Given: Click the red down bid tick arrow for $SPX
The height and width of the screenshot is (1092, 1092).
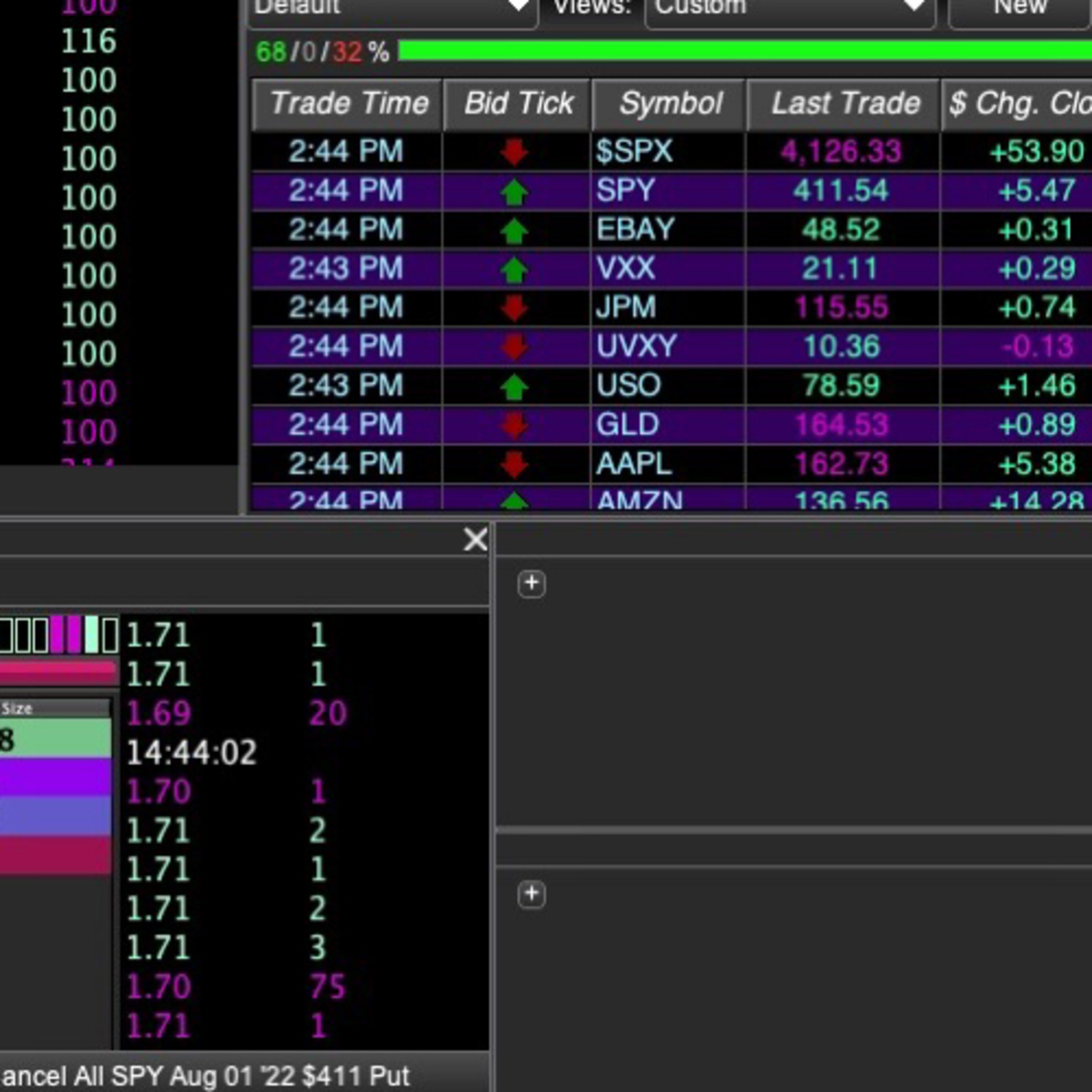Looking at the screenshot, I should pyautogui.click(x=514, y=152).
